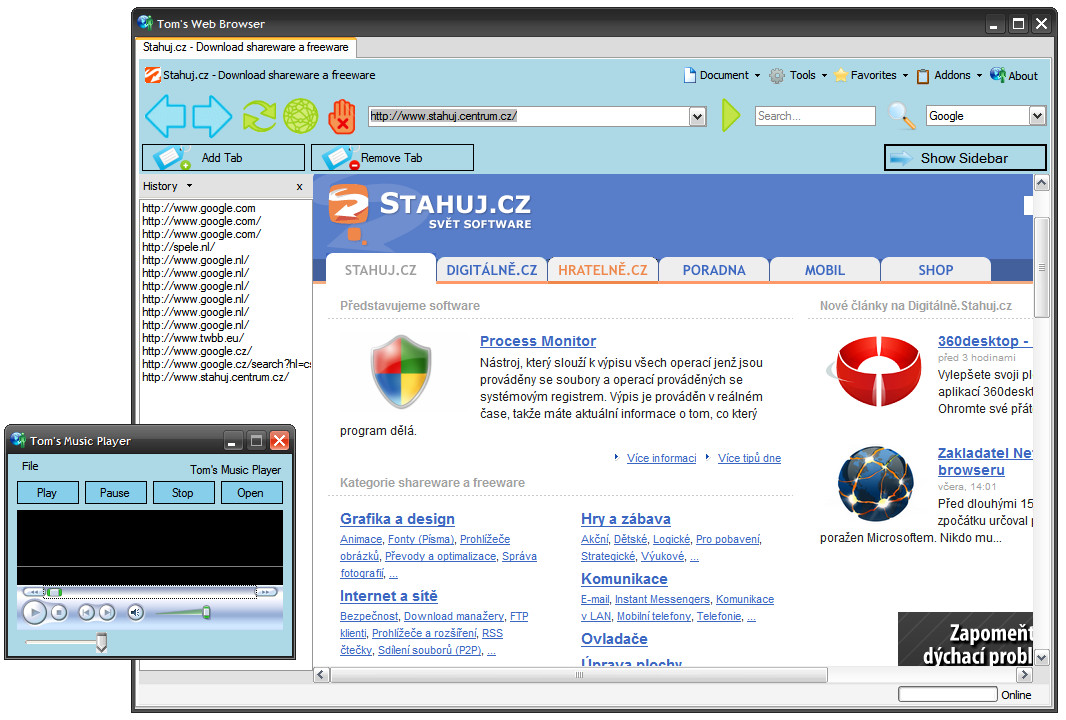Select http://spele.nl/ in History list
1066x720 pixels.
[178, 247]
